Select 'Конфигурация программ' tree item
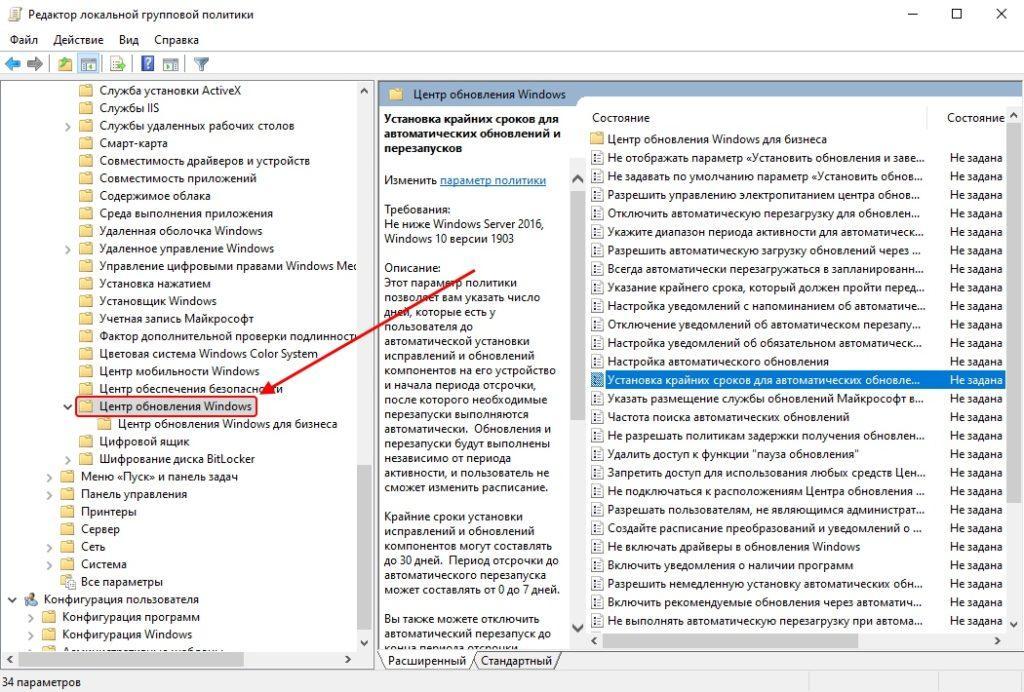 pos(131,617)
